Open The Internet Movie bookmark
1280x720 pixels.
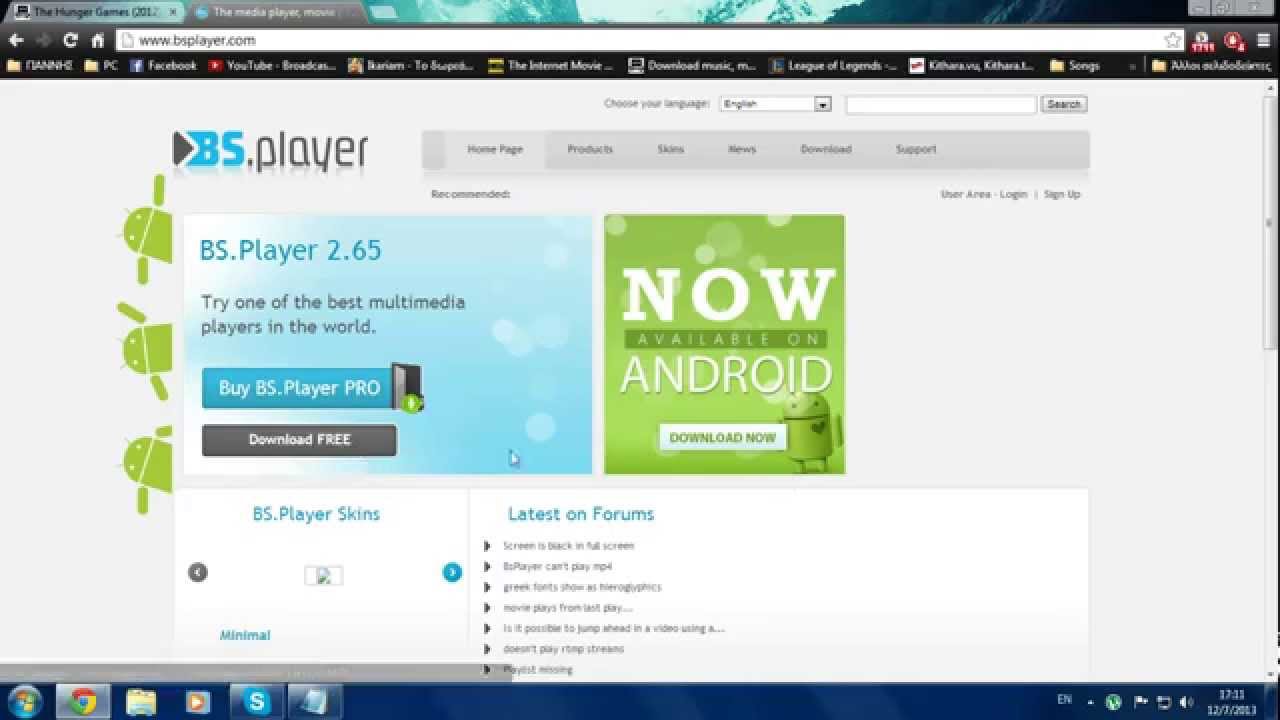(551, 65)
